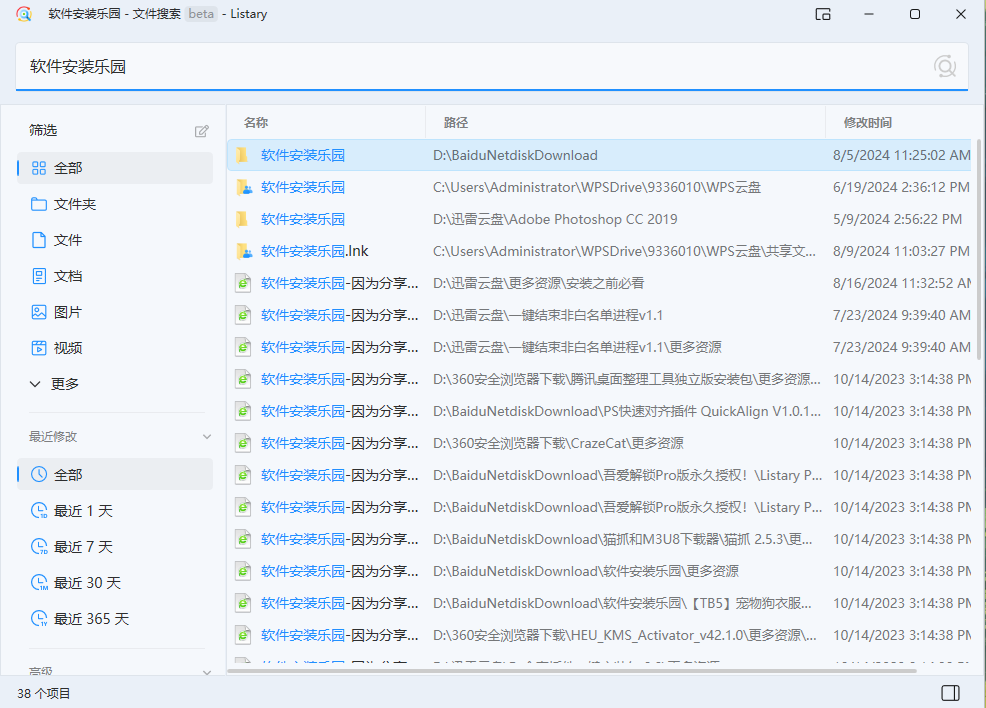Click file icon of 一键结束非白名单进程v1.1\更多资源 row
This screenshot has width=986, height=708.
pos(243,347)
